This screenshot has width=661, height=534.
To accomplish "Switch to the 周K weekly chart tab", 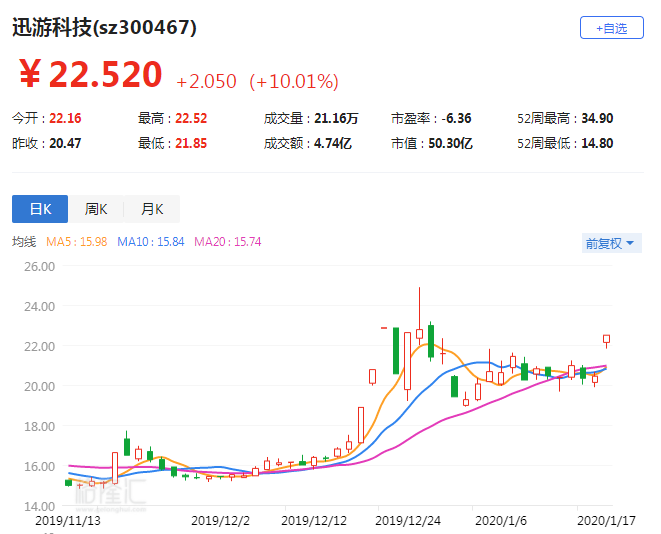I will (x=96, y=209).
